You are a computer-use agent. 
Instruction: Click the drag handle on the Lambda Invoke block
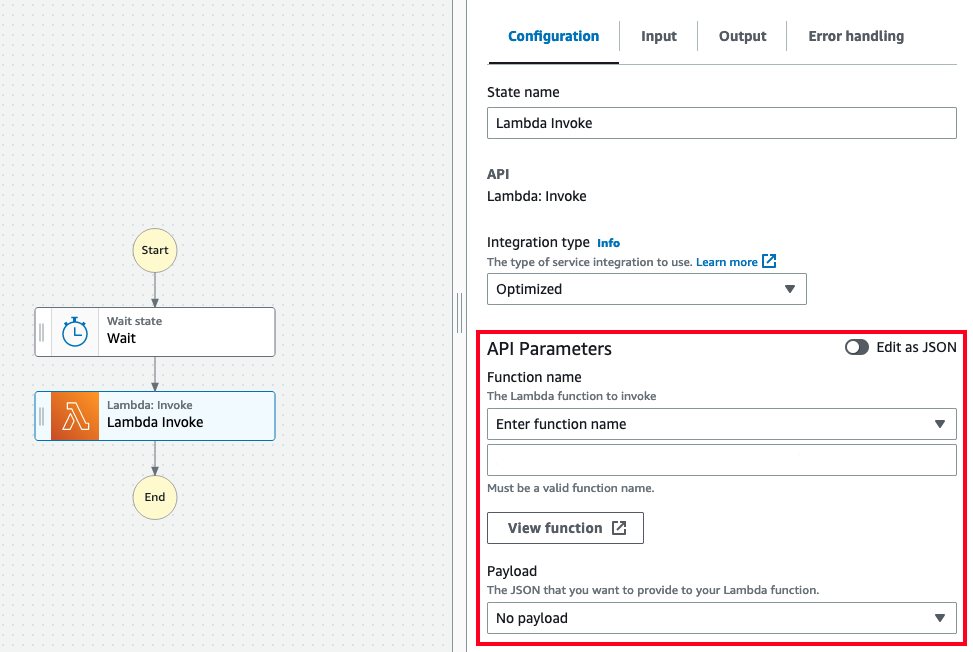[40, 416]
